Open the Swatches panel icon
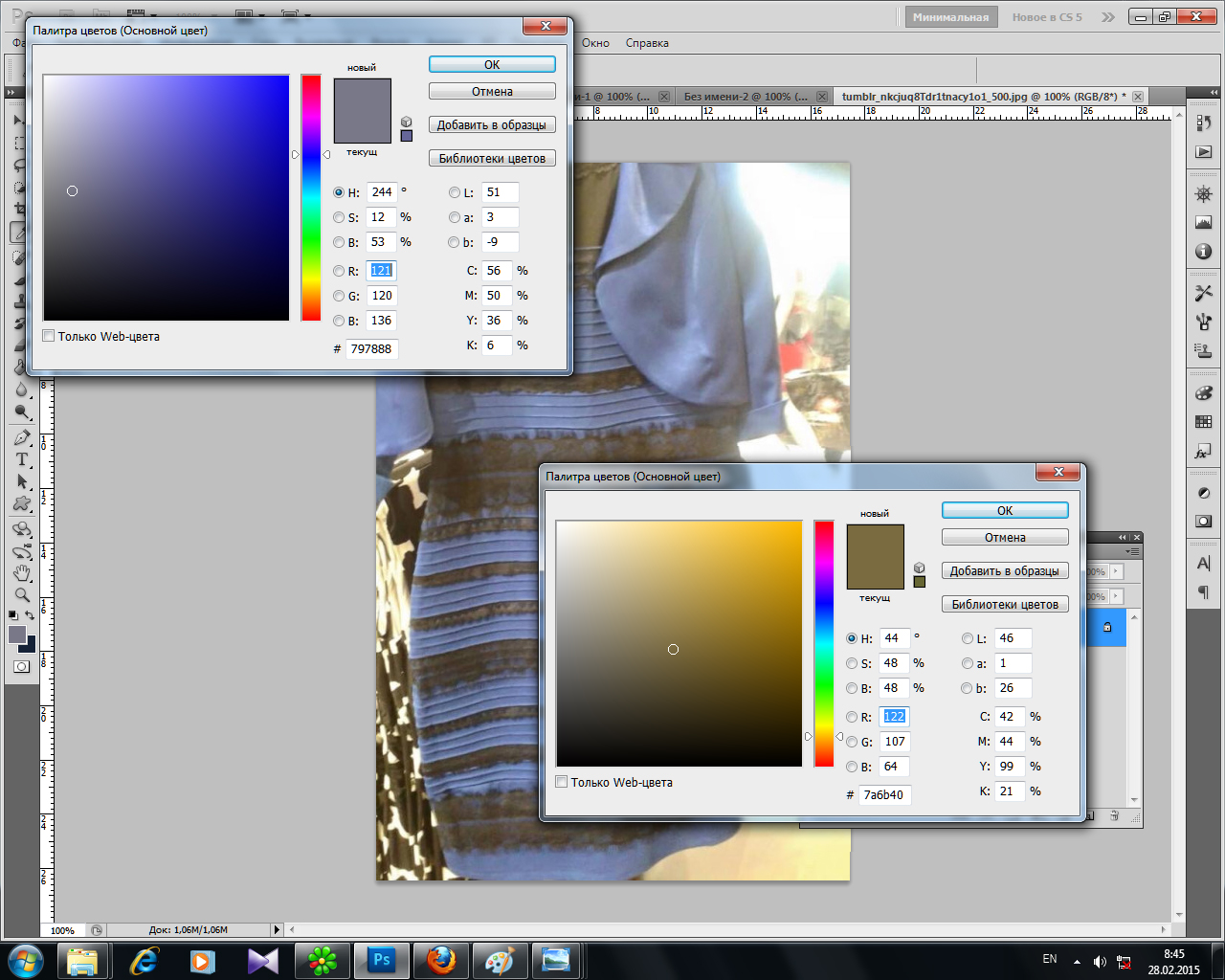This screenshot has width=1225, height=980. point(1203,422)
